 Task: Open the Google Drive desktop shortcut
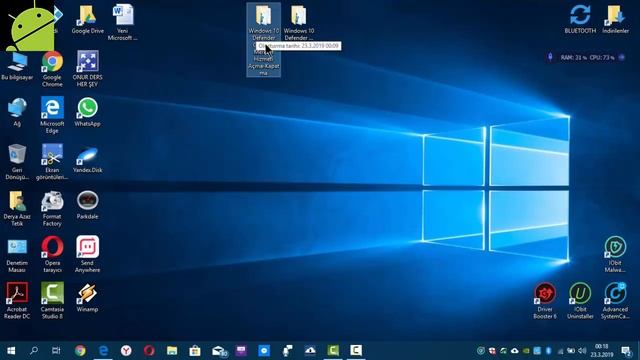click(x=87, y=20)
